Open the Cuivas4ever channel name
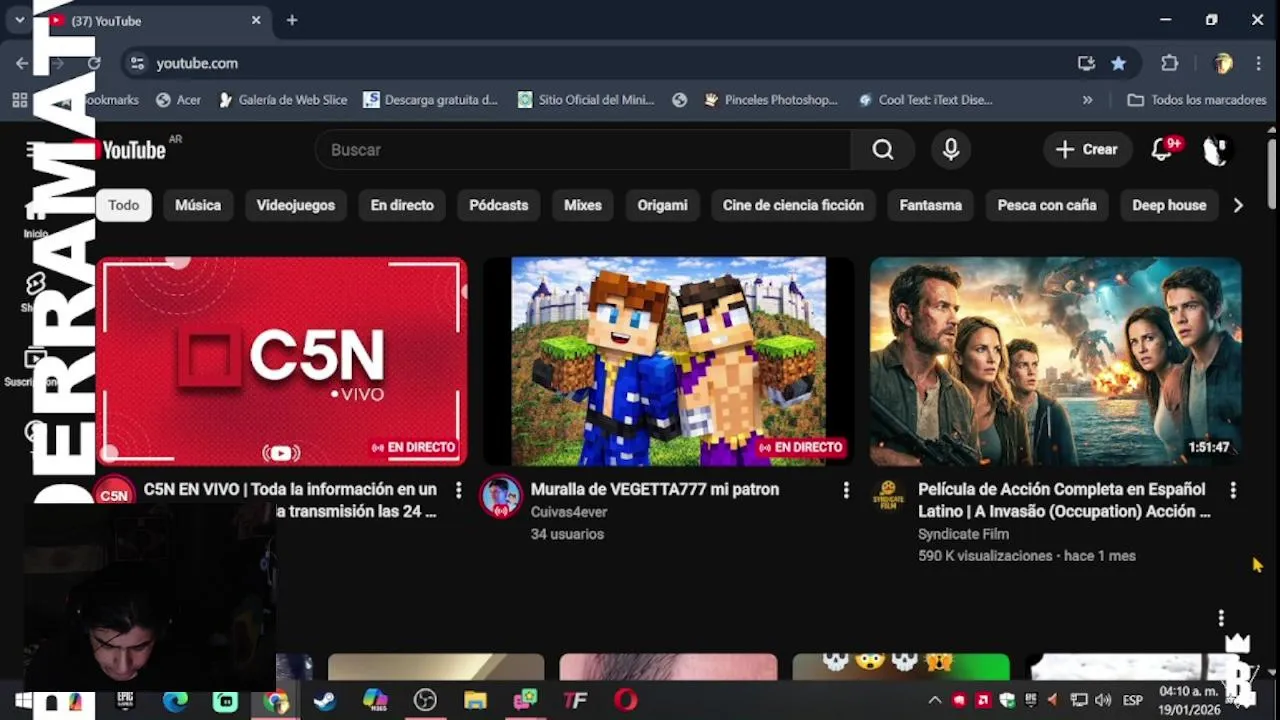This screenshot has height=720, width=1280. 568,512
